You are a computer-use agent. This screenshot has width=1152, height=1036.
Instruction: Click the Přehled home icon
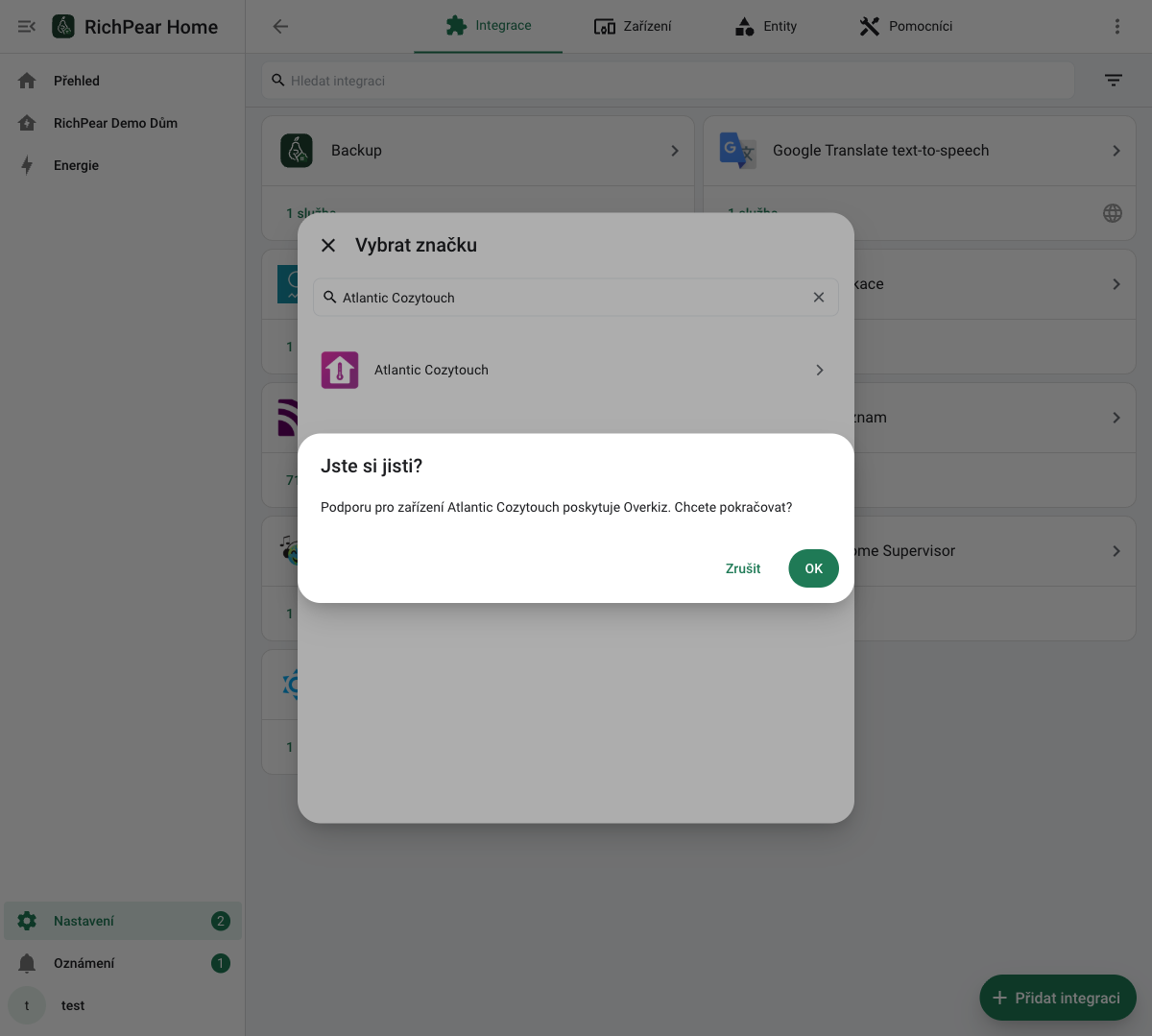27,81
